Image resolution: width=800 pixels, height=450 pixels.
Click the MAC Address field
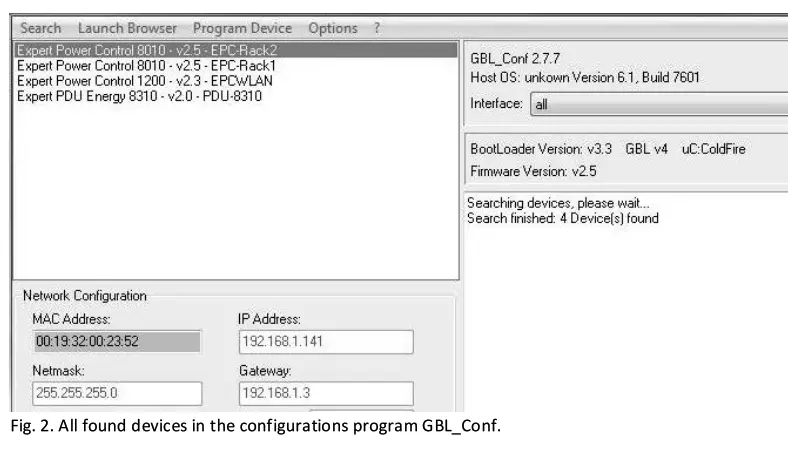(x=116, y=342)
